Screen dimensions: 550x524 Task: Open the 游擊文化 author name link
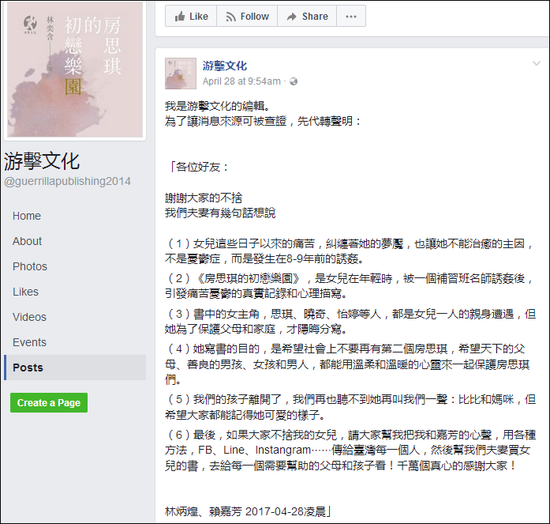(224, 66)
